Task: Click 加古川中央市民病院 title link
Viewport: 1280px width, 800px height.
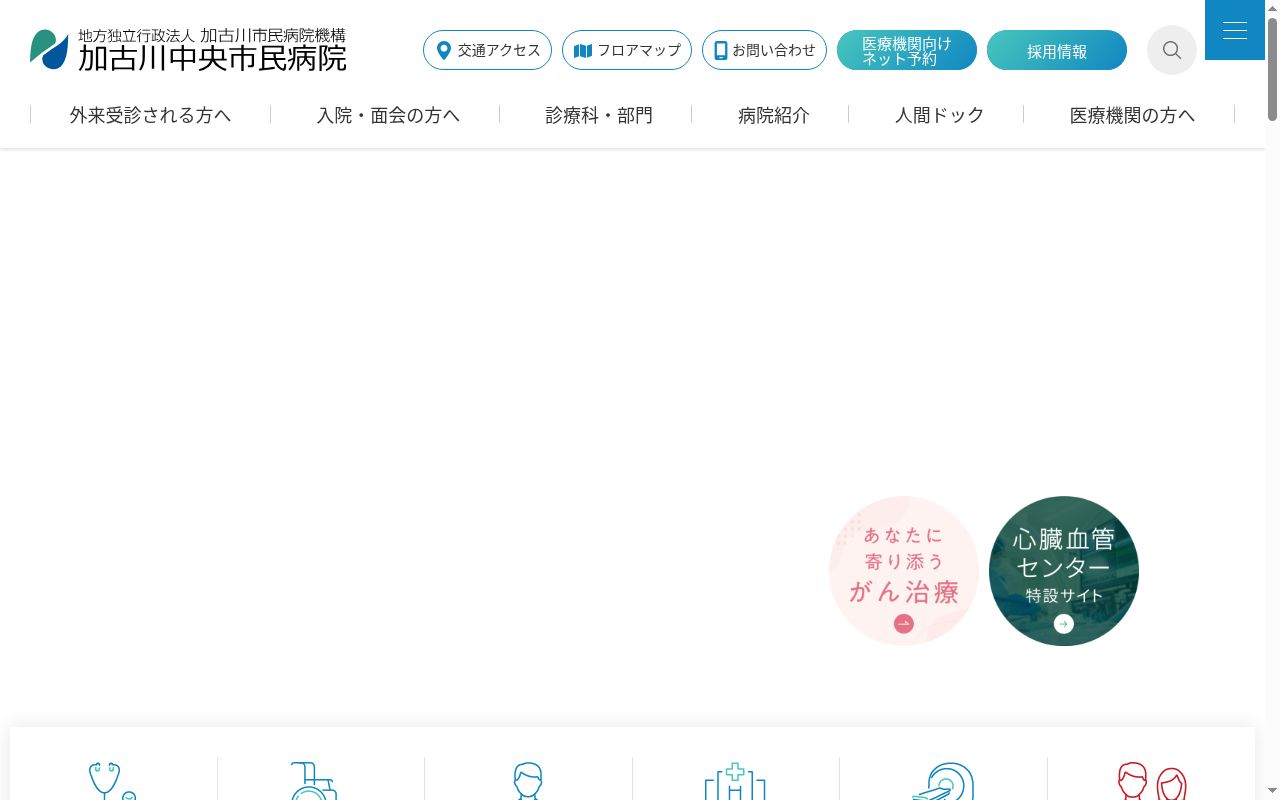Action: (212, 58)
